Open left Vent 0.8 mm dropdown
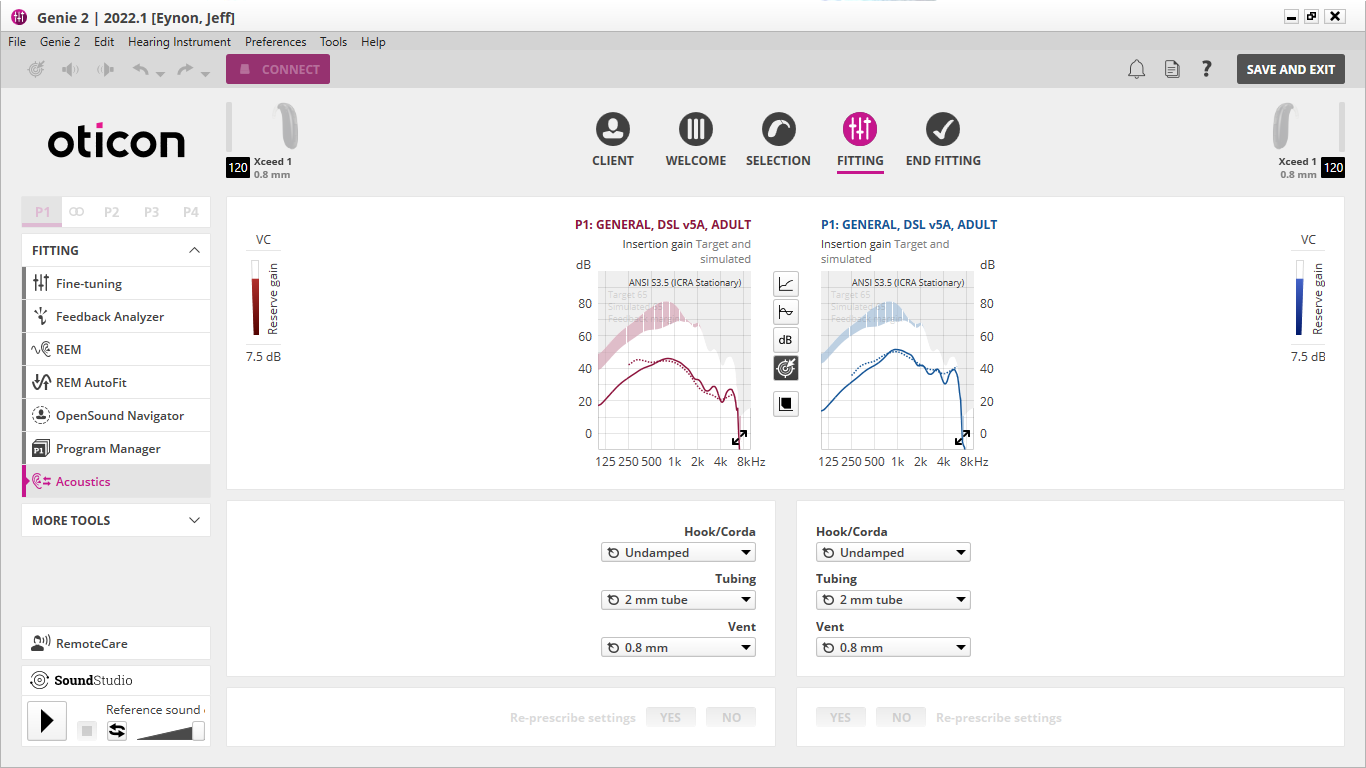This screenshot has width=1366, height=768. point(678,647)
